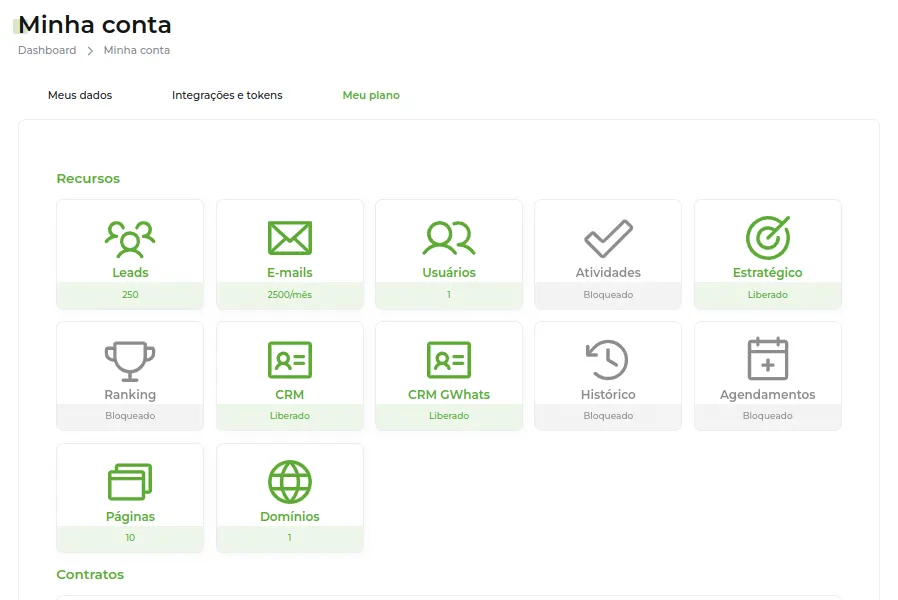Click the Histórico label
Image resolution: width=898 pixels, height=600 pixels.
[x=608, y=394]
